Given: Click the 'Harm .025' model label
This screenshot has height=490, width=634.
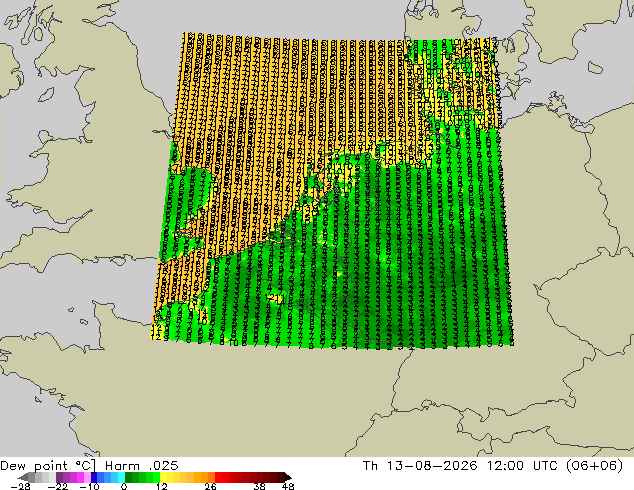Looking at the screenshot, I should pyautogui.click(x=142, y=466).
